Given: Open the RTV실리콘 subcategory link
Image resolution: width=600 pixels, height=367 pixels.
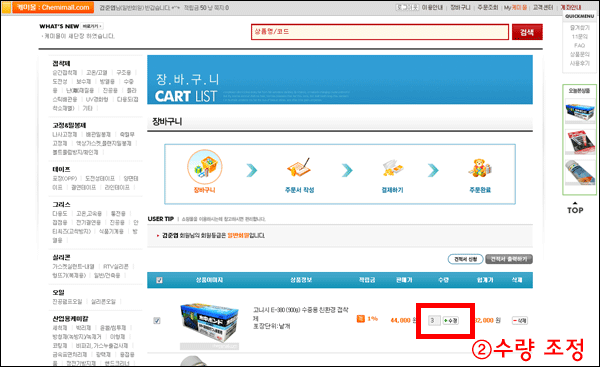Looking at the screenshot, I should (x=116, y=266).
